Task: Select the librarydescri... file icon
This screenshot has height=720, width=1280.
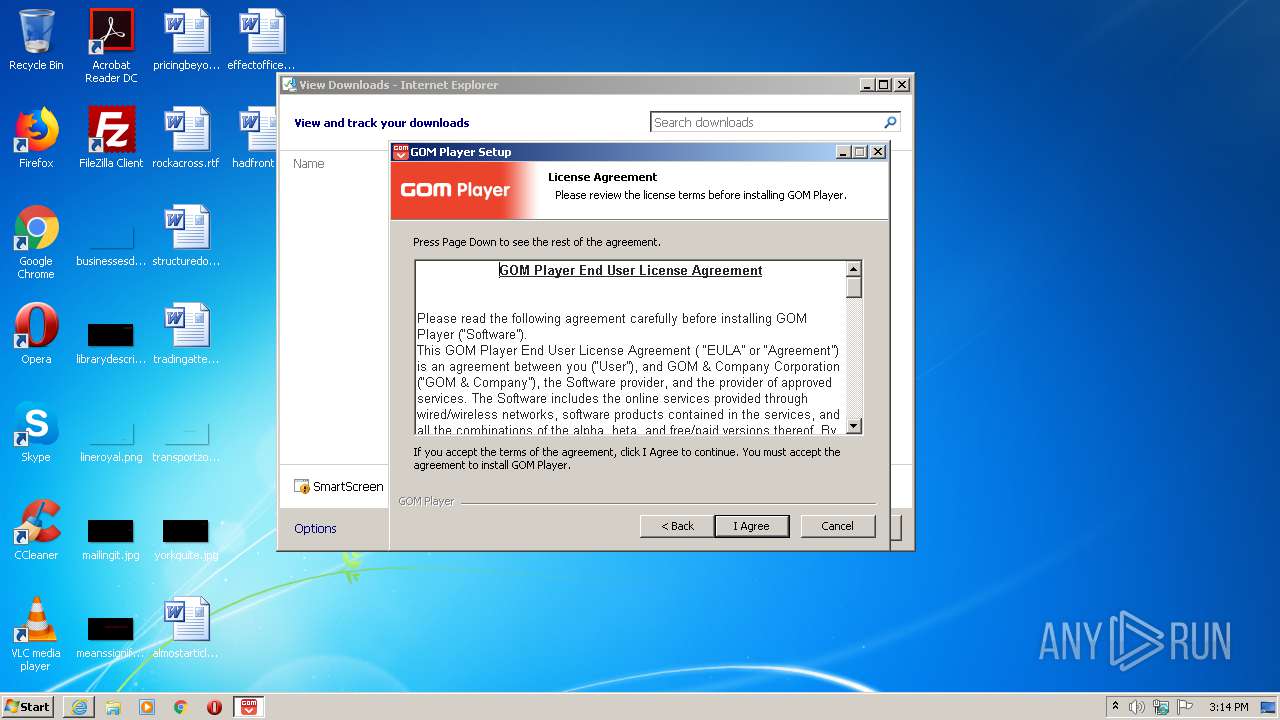Action: [111, 340]
